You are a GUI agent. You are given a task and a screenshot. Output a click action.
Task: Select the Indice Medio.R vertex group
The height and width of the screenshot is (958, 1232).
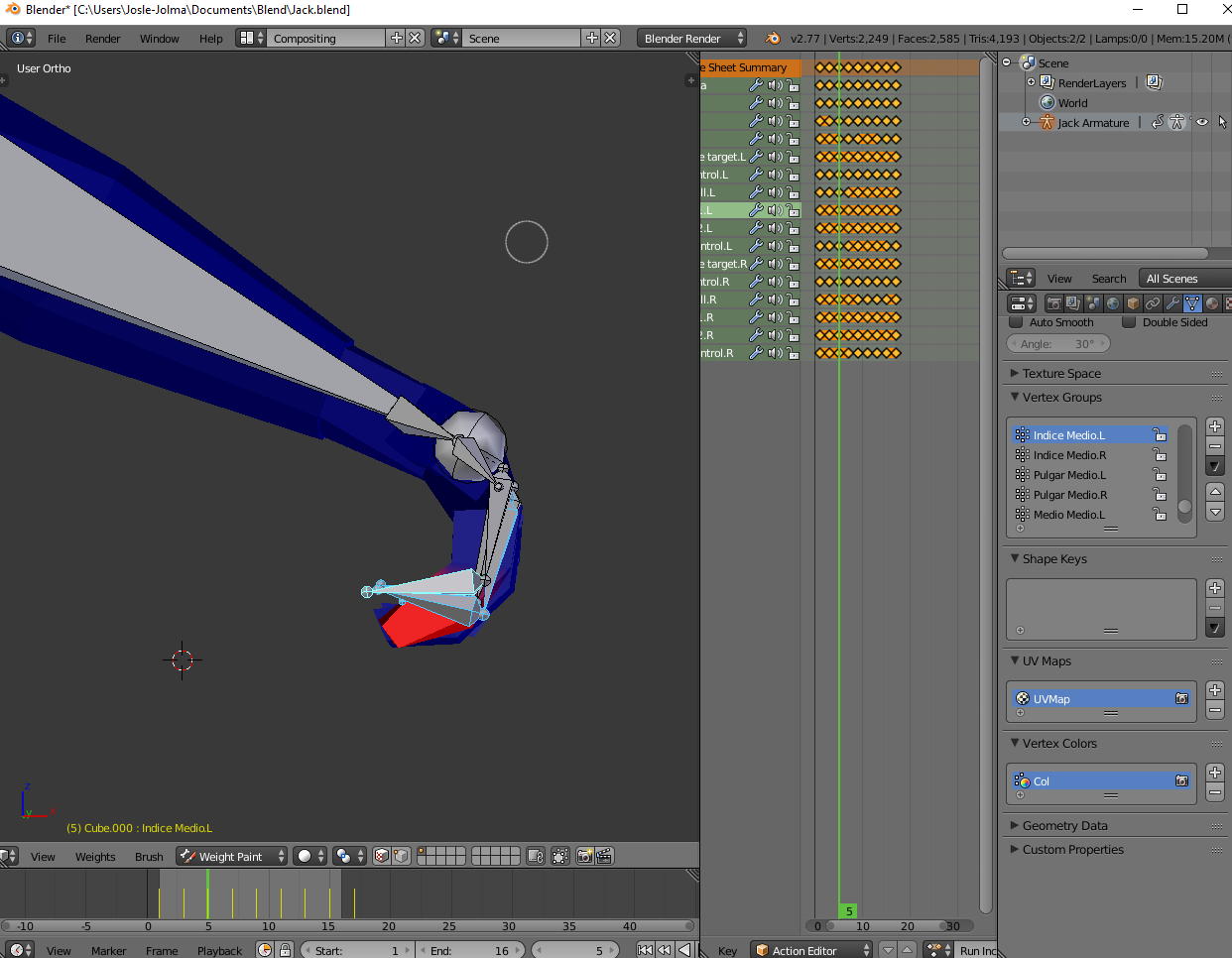click(1069, 455)
